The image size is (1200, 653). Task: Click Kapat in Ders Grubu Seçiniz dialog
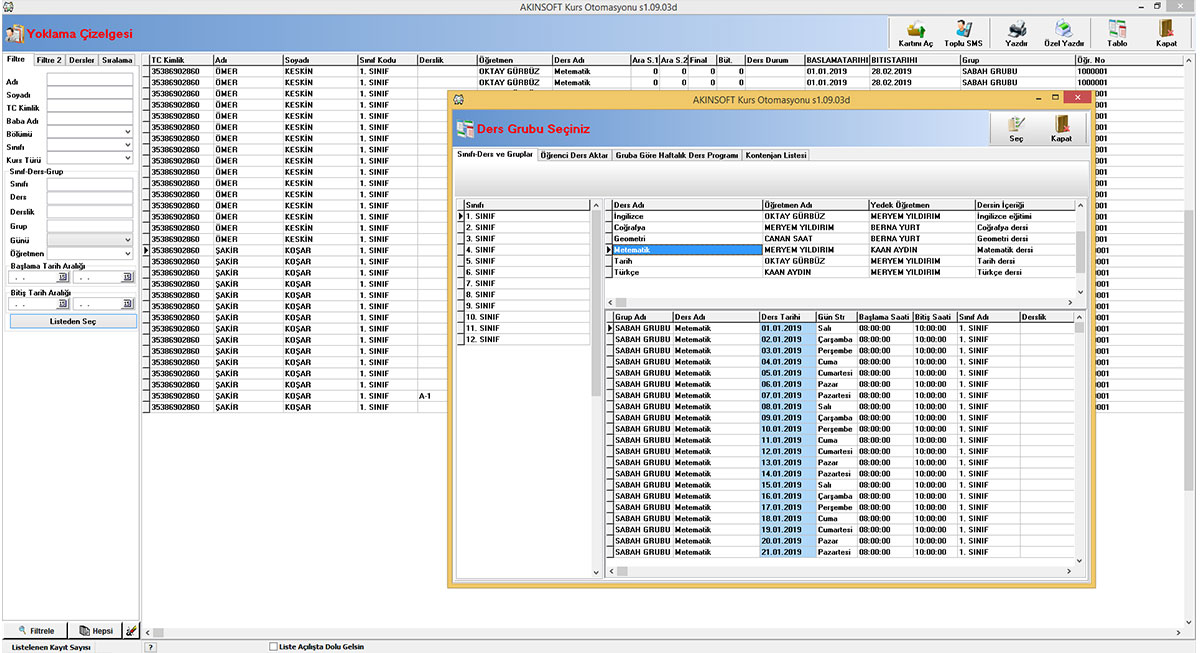click(x=1061, y=129)
